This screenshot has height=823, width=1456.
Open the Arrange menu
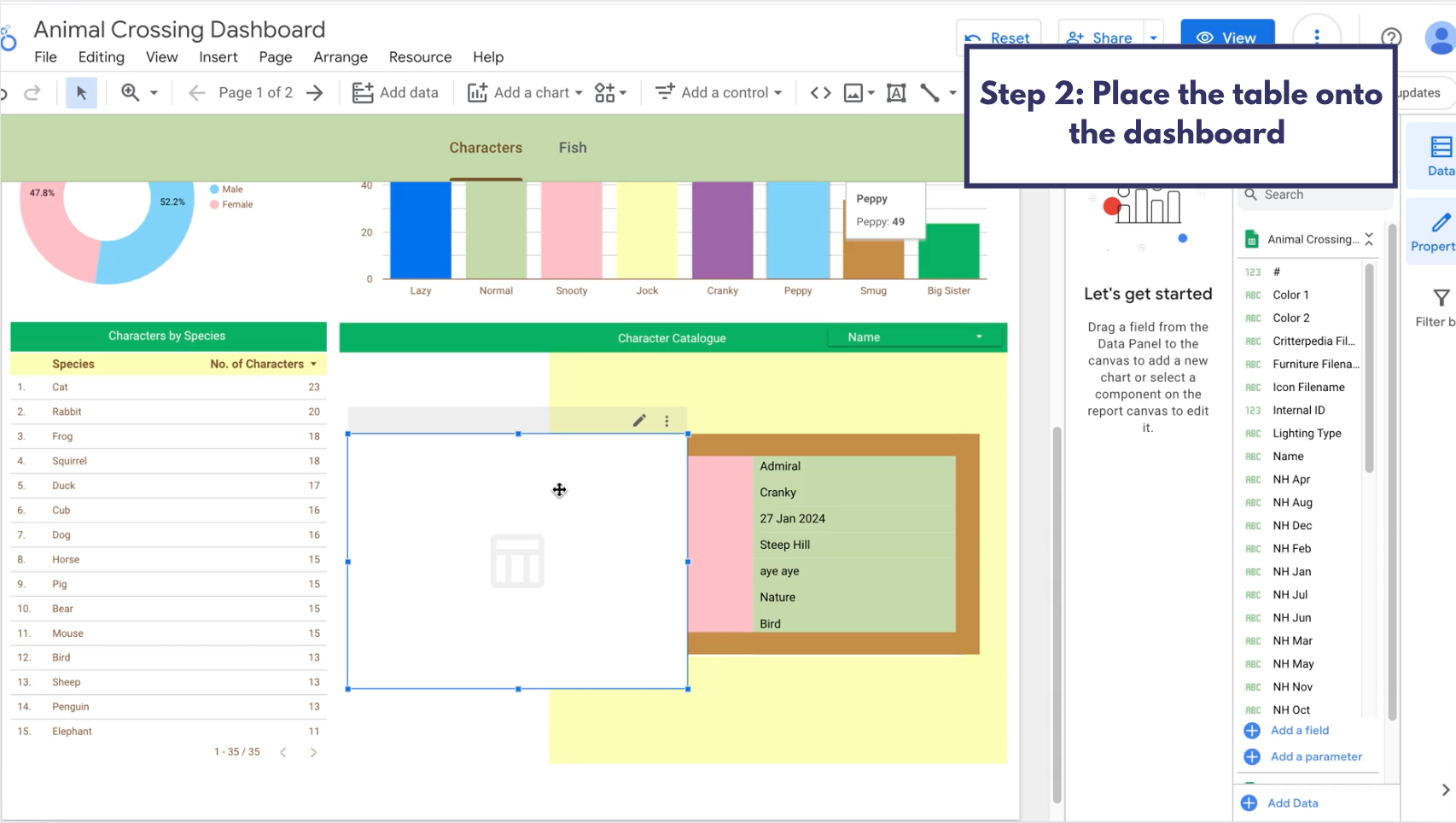point(341,57)
